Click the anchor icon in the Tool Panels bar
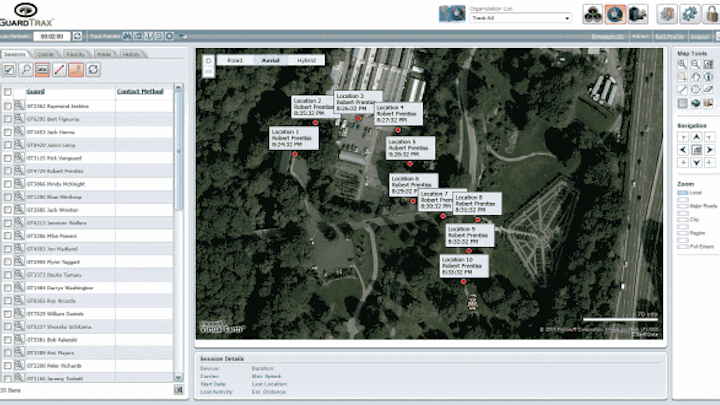Image resolution: width=720 pixels, height=405 pixels. (x=148, y=36)
